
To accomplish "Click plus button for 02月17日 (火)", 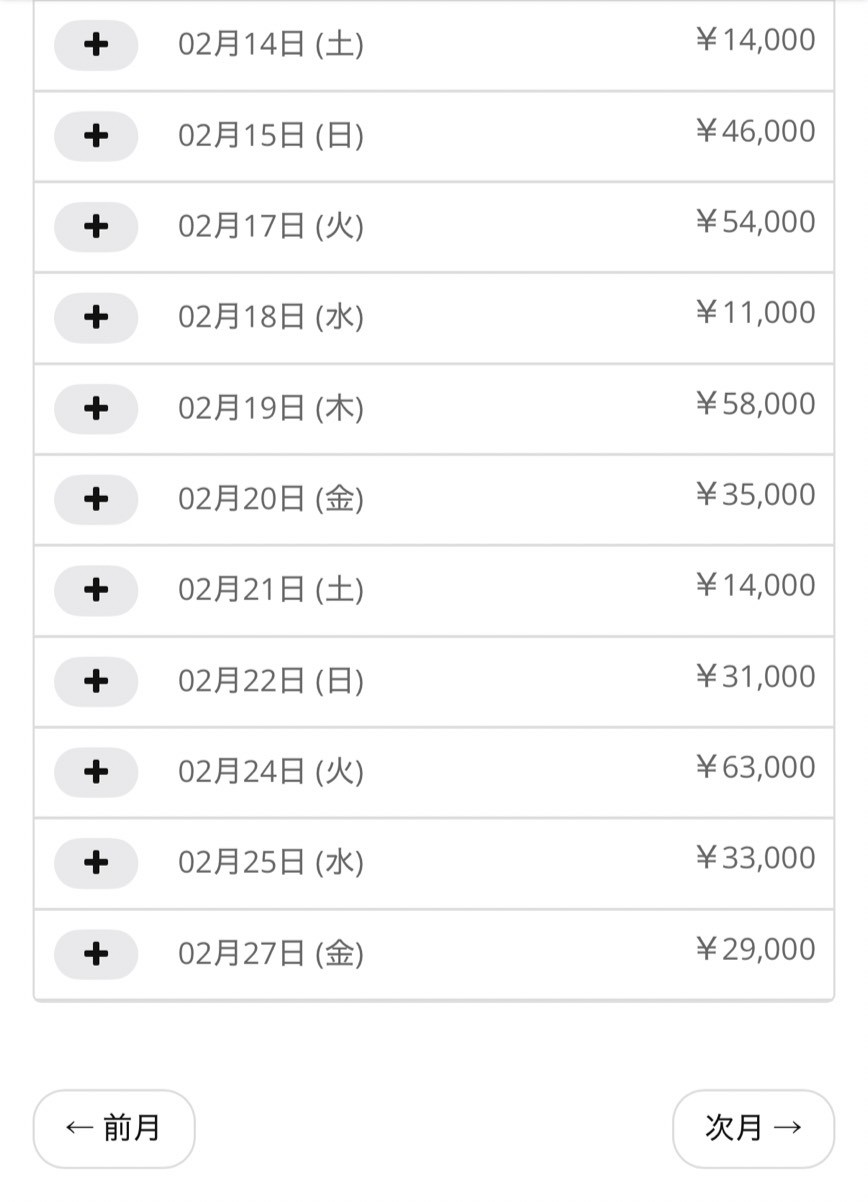I will pos(96,227).
